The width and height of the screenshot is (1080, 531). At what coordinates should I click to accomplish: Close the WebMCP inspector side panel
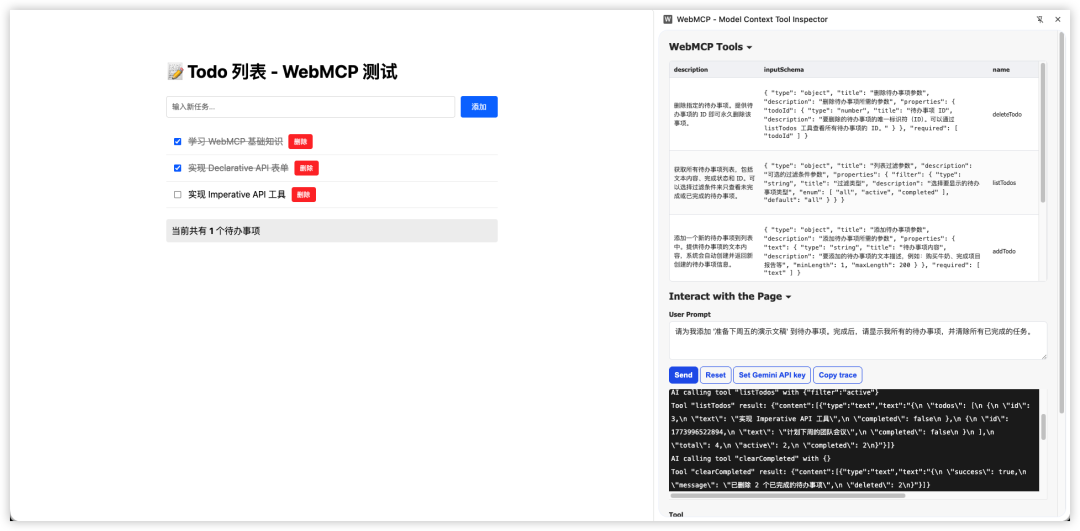[x=1058, y=19]
